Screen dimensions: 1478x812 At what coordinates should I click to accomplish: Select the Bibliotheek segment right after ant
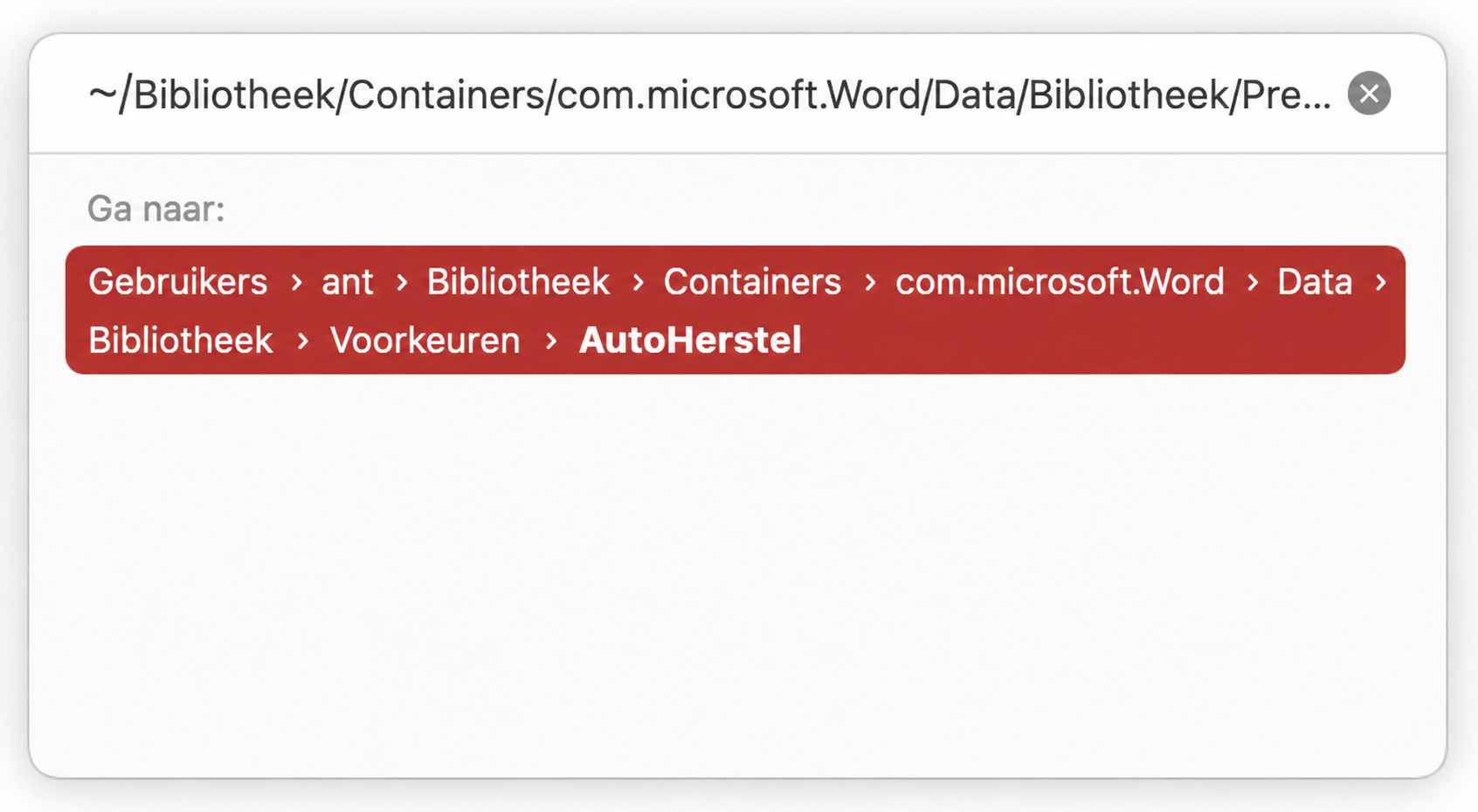coord(518,282)
